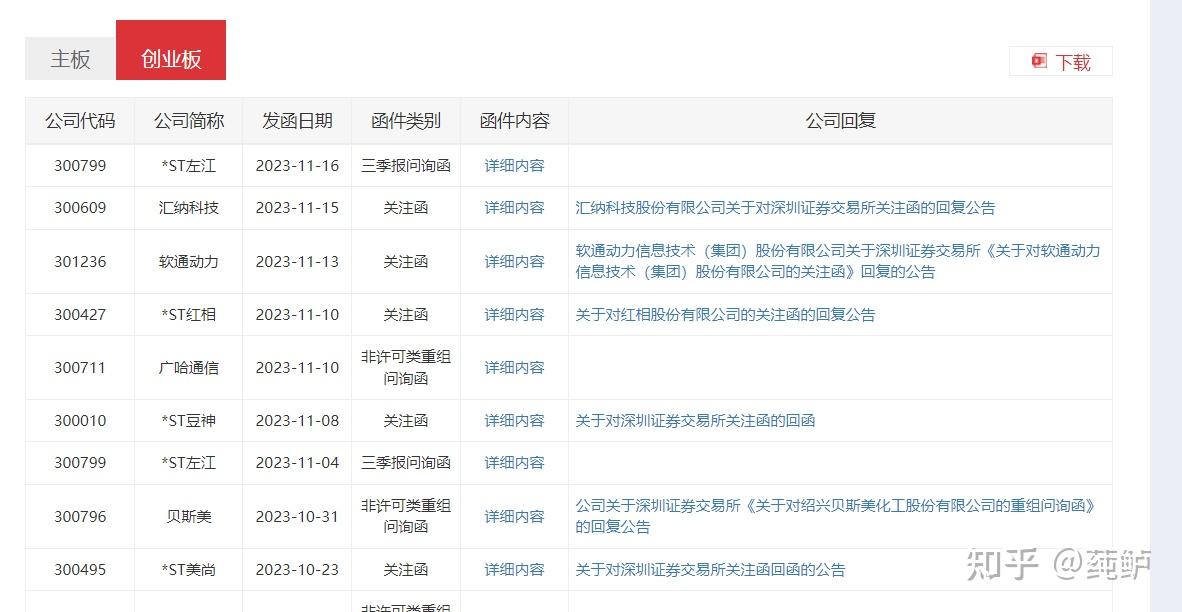
Task: Click company code 300495
Action: [80, 570]
